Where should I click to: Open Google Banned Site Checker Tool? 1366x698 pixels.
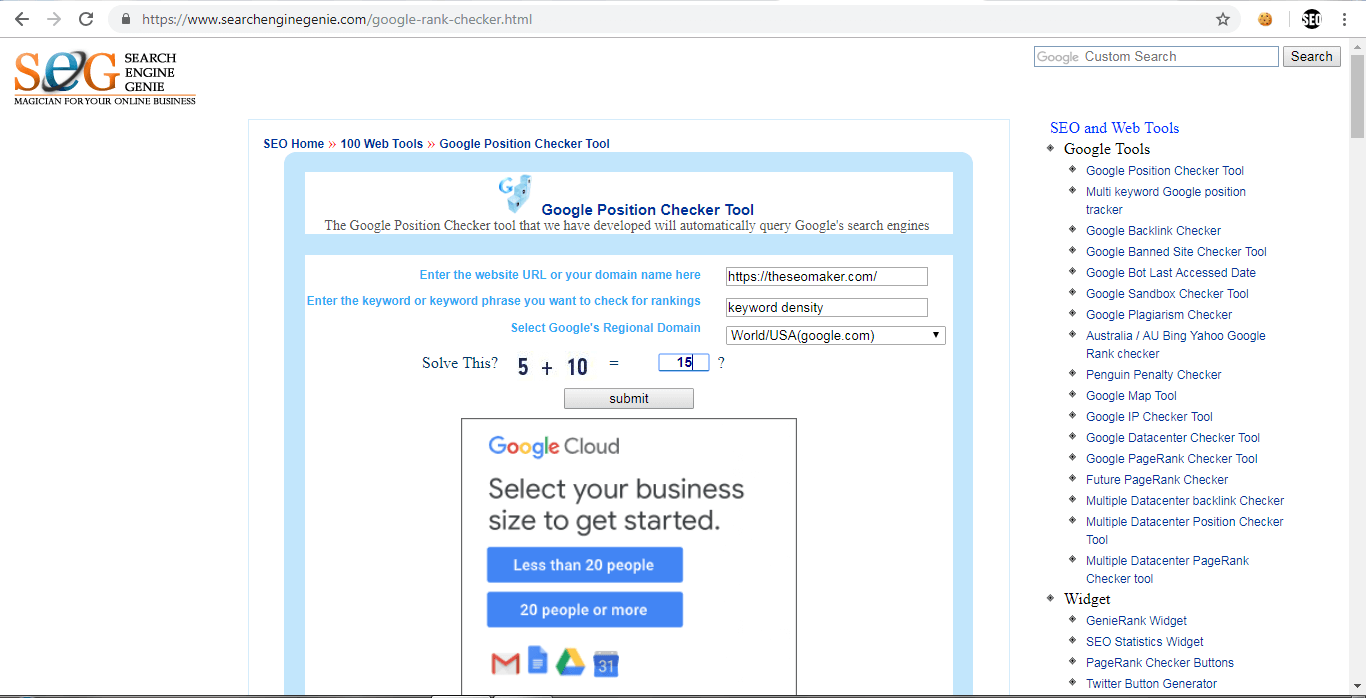pyautogui.click(x=1176, y=252)
